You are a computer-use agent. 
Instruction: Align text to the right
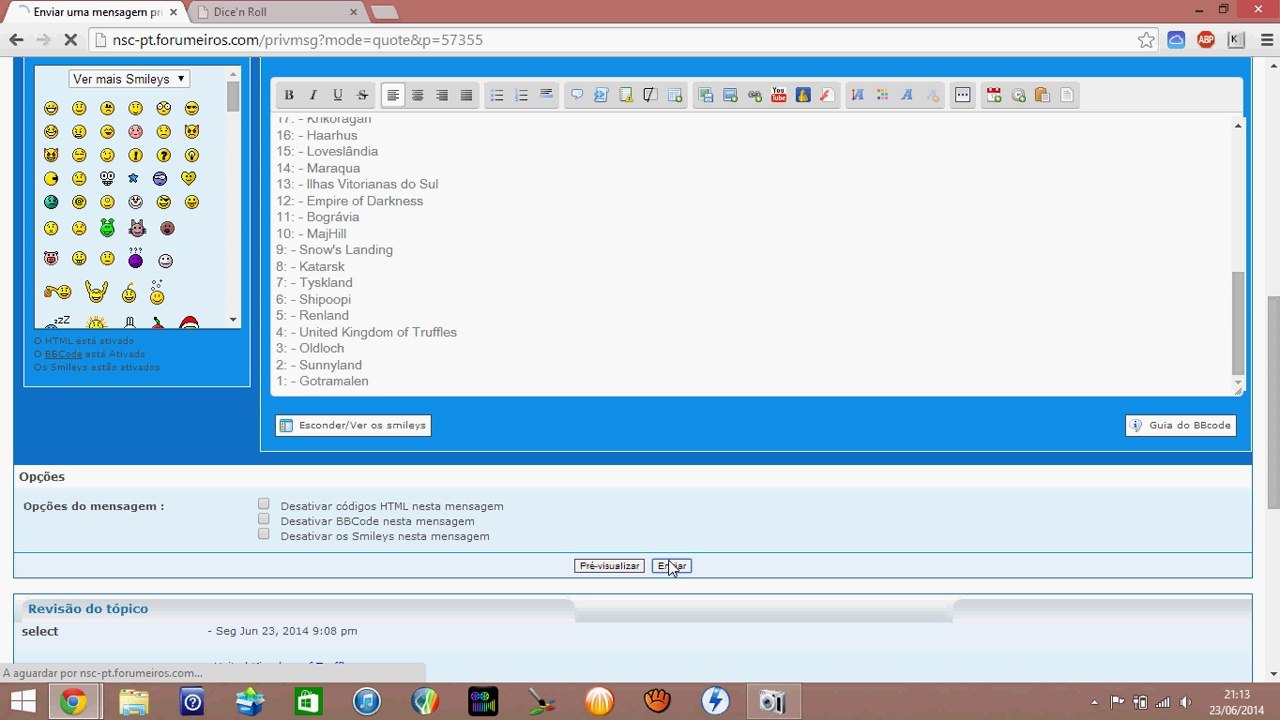pyautogui.click(x=442, y=95)
